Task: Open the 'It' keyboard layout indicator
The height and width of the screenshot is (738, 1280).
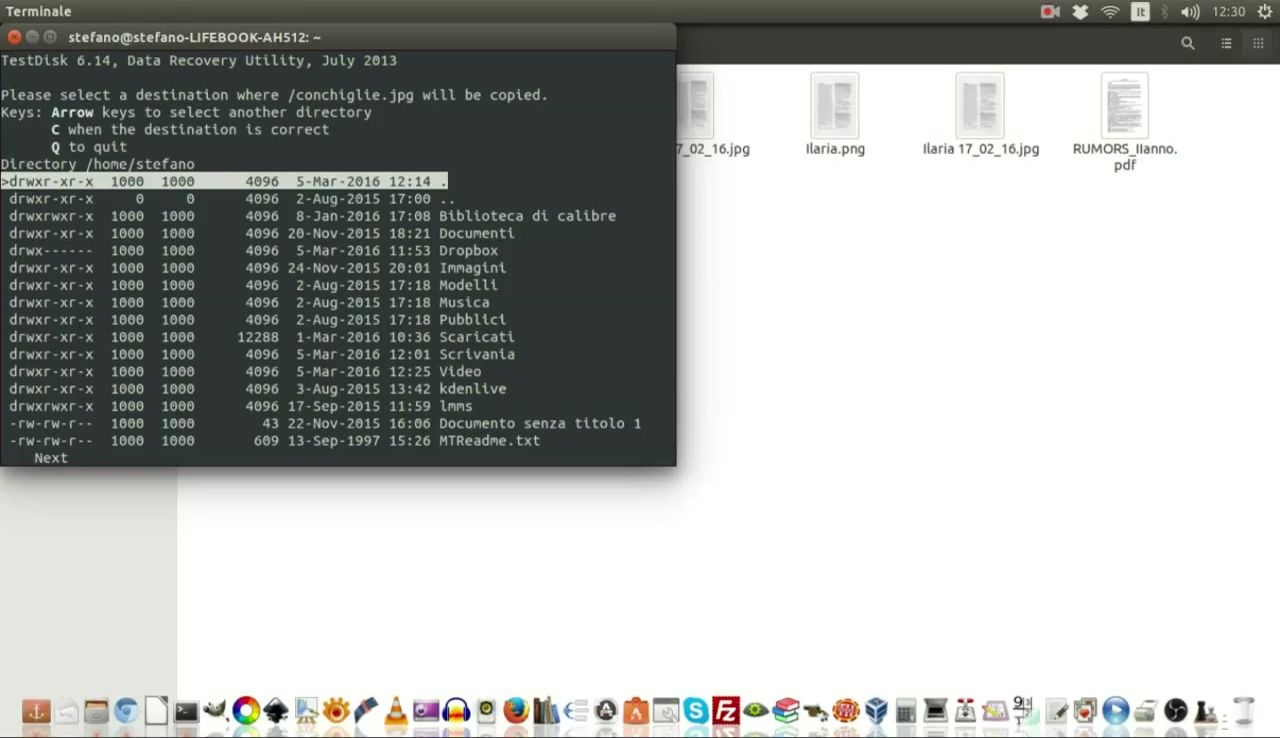Action: pyautogui.click(x=1140, y=12)
